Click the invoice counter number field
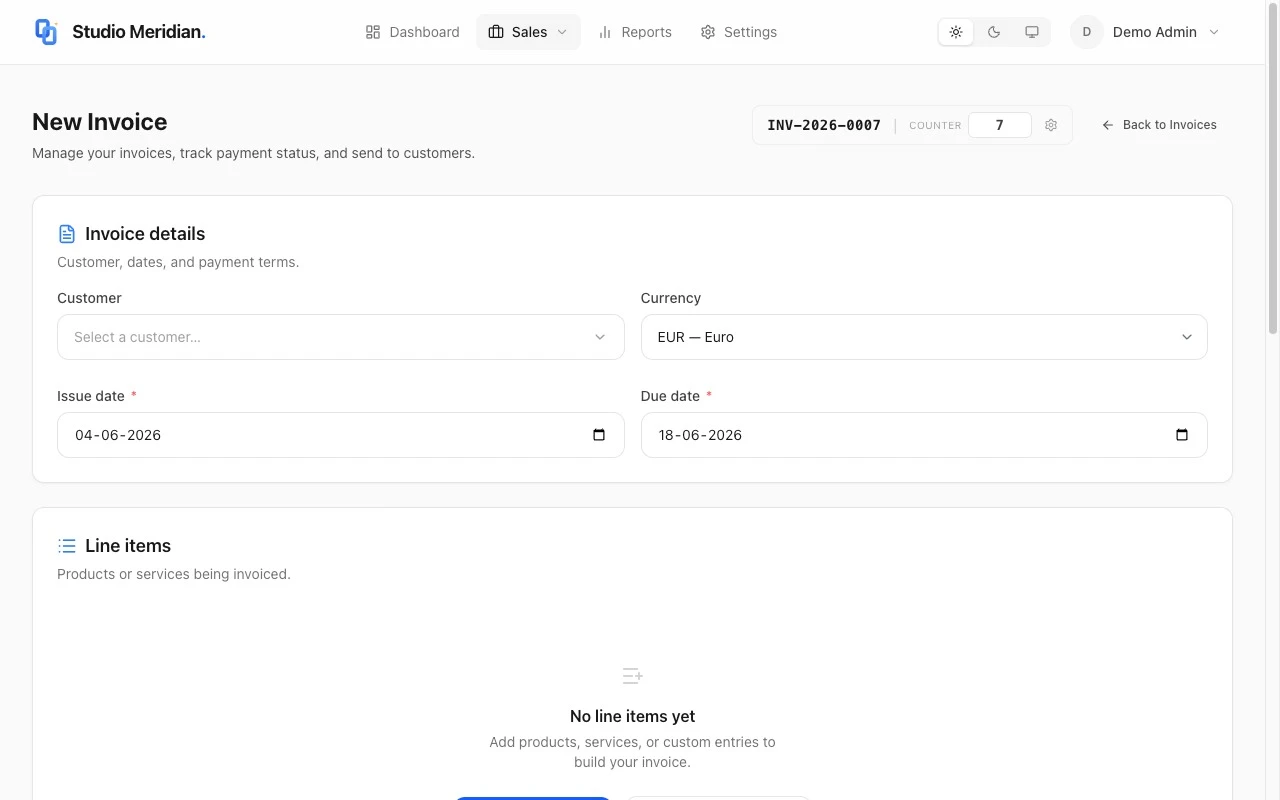 1000,125
